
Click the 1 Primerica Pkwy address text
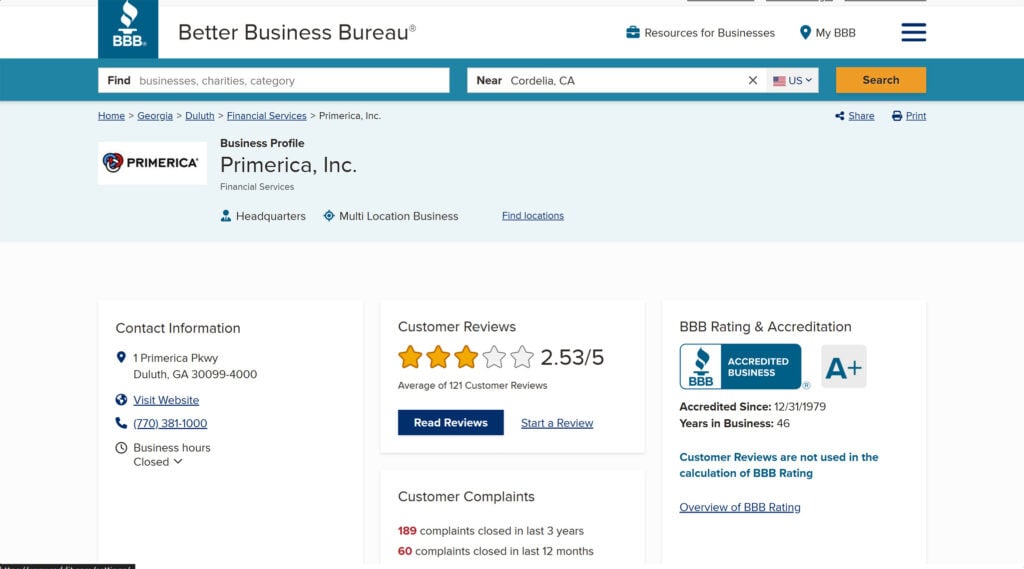[x=176, y=358]
